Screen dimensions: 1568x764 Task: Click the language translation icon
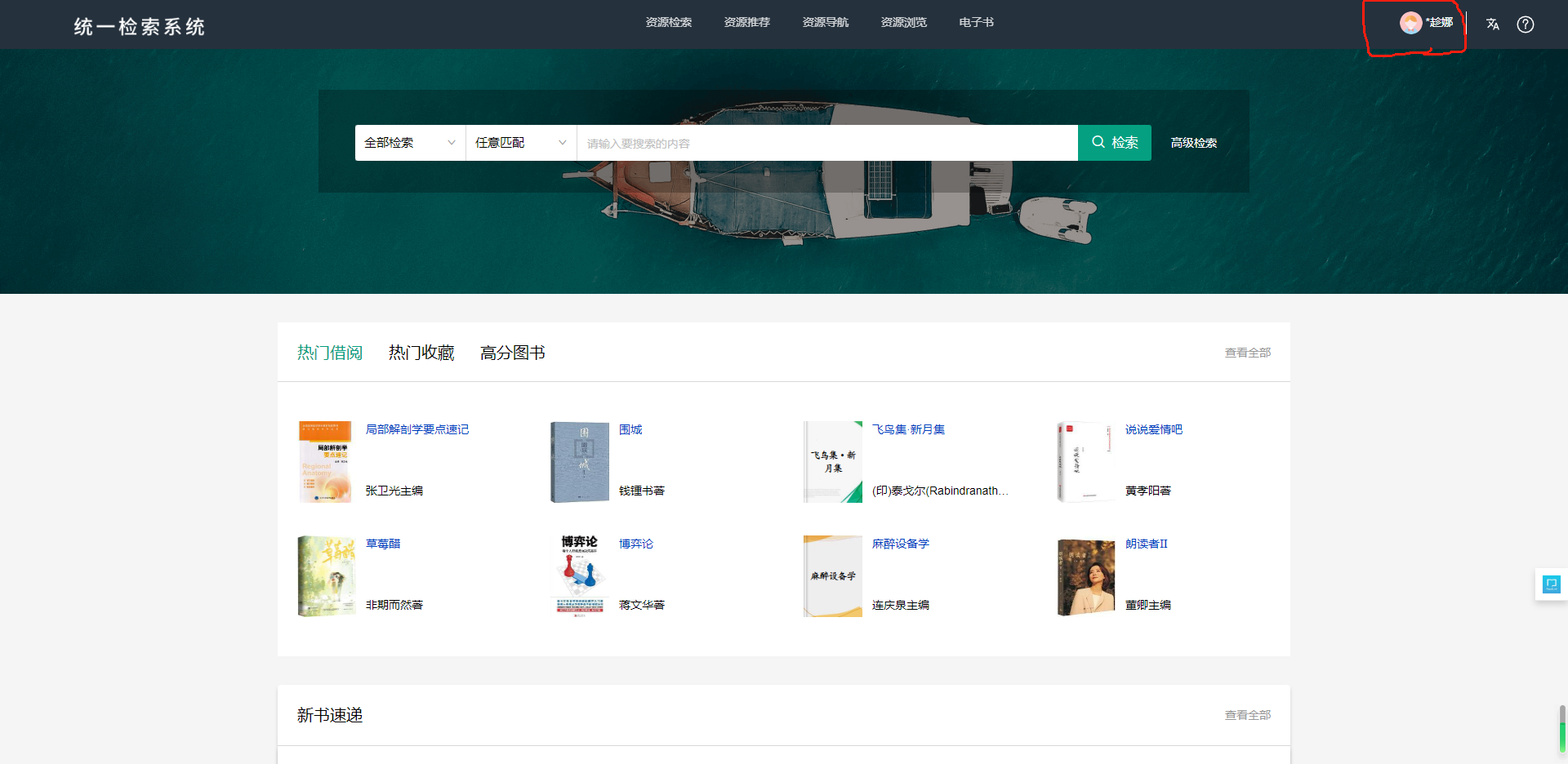click(x=1493, y=24)
